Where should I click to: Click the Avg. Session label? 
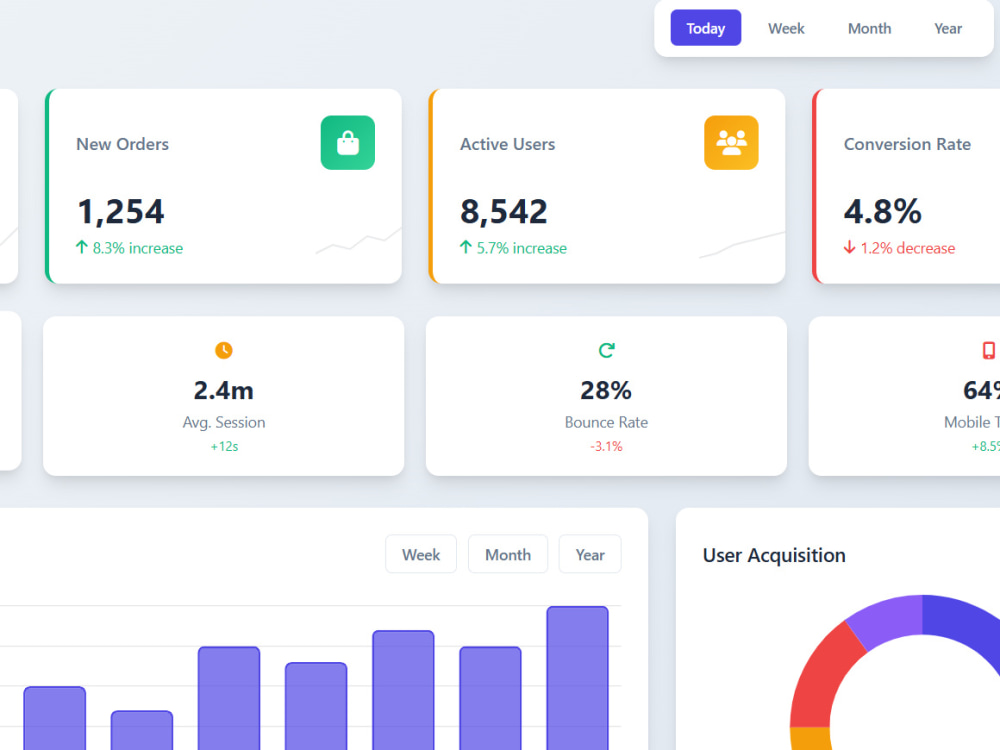click(x=224, y=422)
